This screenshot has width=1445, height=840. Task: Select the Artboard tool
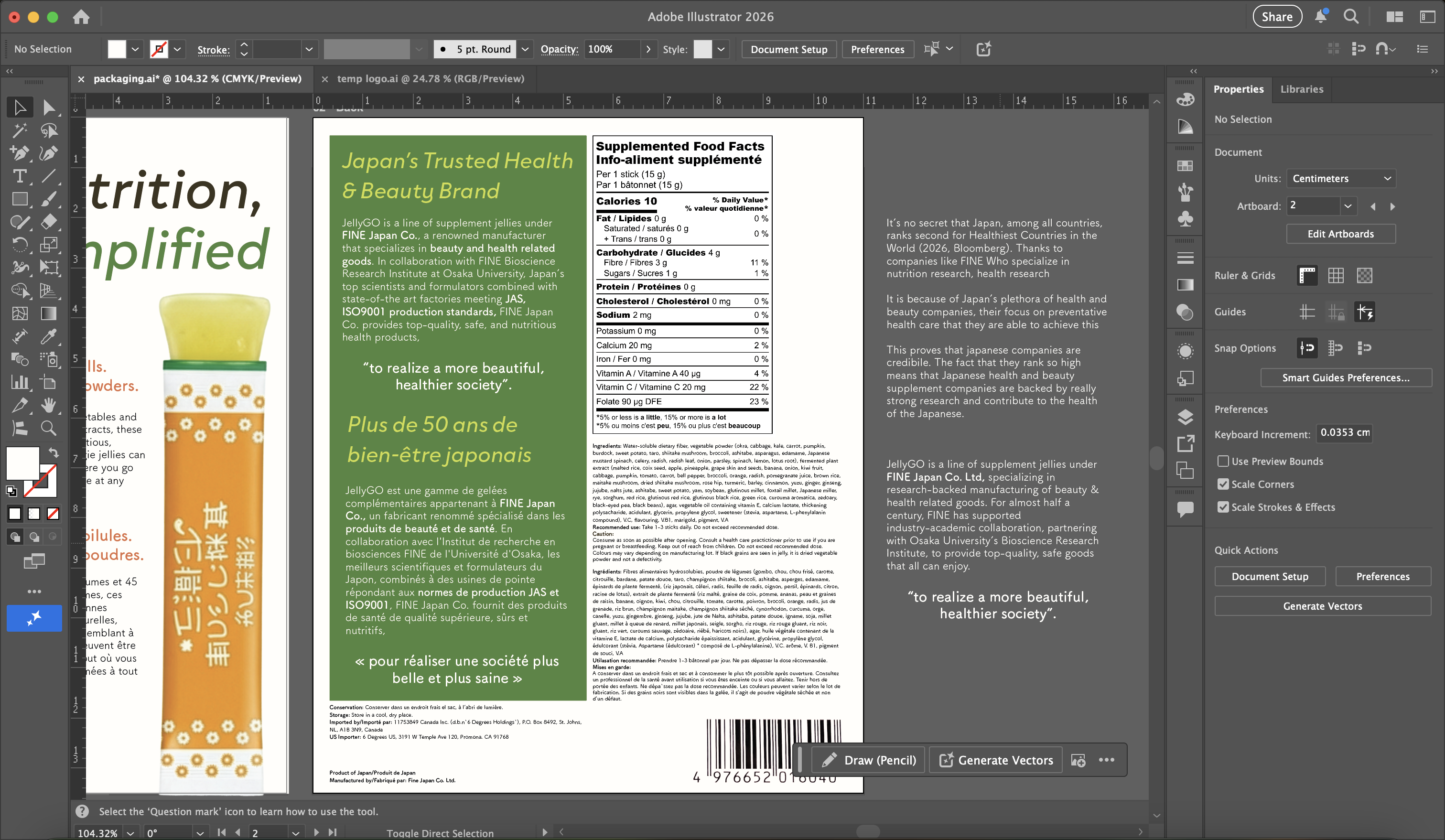point(49,382)
